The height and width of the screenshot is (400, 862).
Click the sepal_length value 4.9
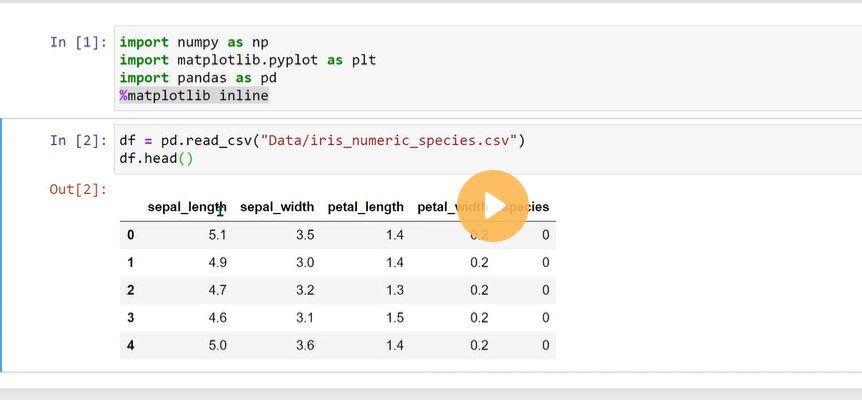218,263
